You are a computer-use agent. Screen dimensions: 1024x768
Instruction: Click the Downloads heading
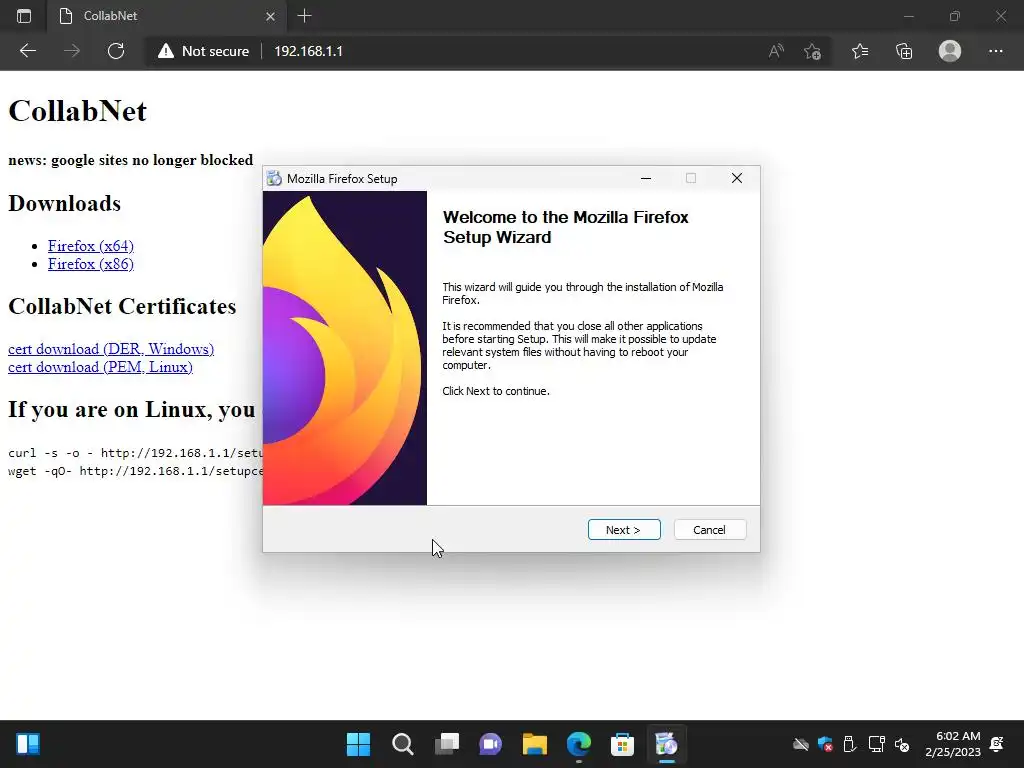(x=65, y=204)
